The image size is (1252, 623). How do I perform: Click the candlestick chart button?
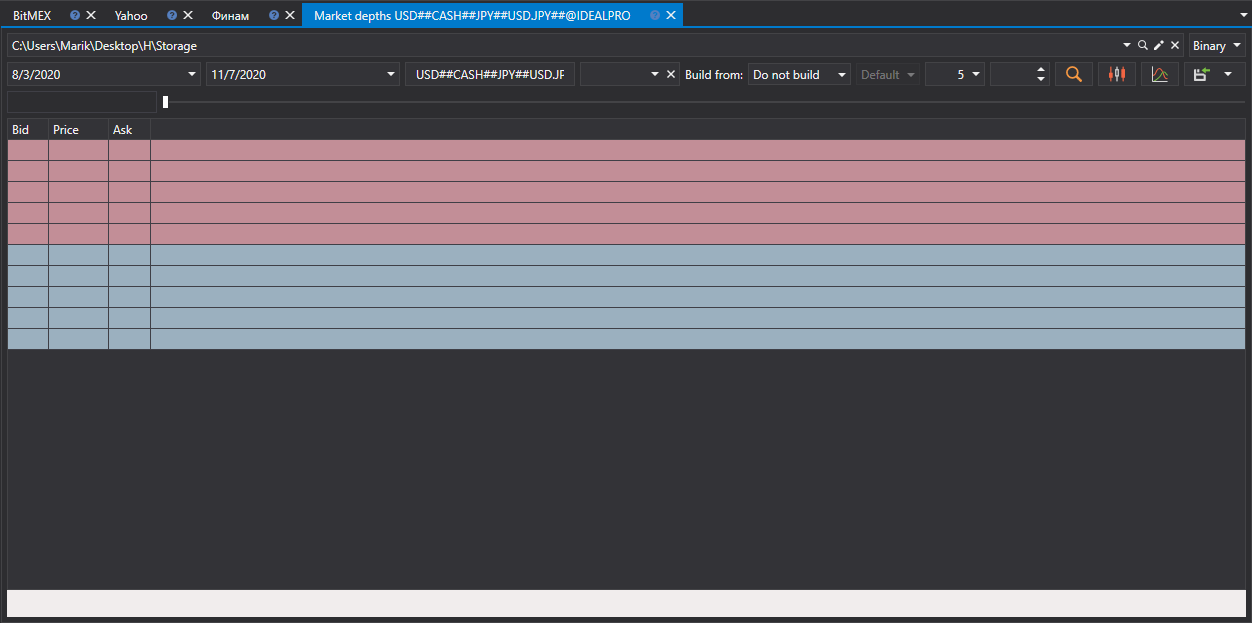(1117, 75)
